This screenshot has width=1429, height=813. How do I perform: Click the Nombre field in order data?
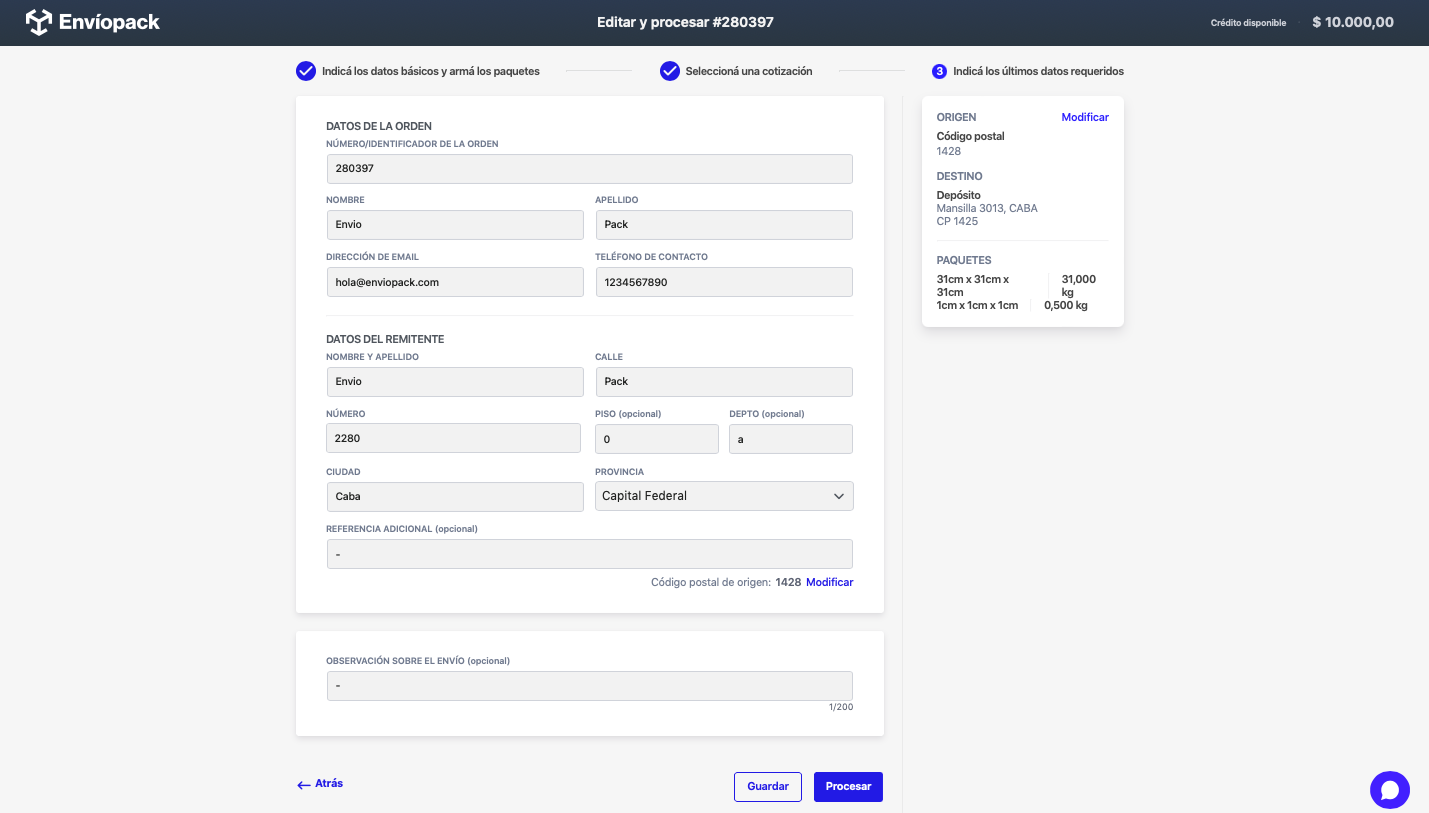coord(455,225)
